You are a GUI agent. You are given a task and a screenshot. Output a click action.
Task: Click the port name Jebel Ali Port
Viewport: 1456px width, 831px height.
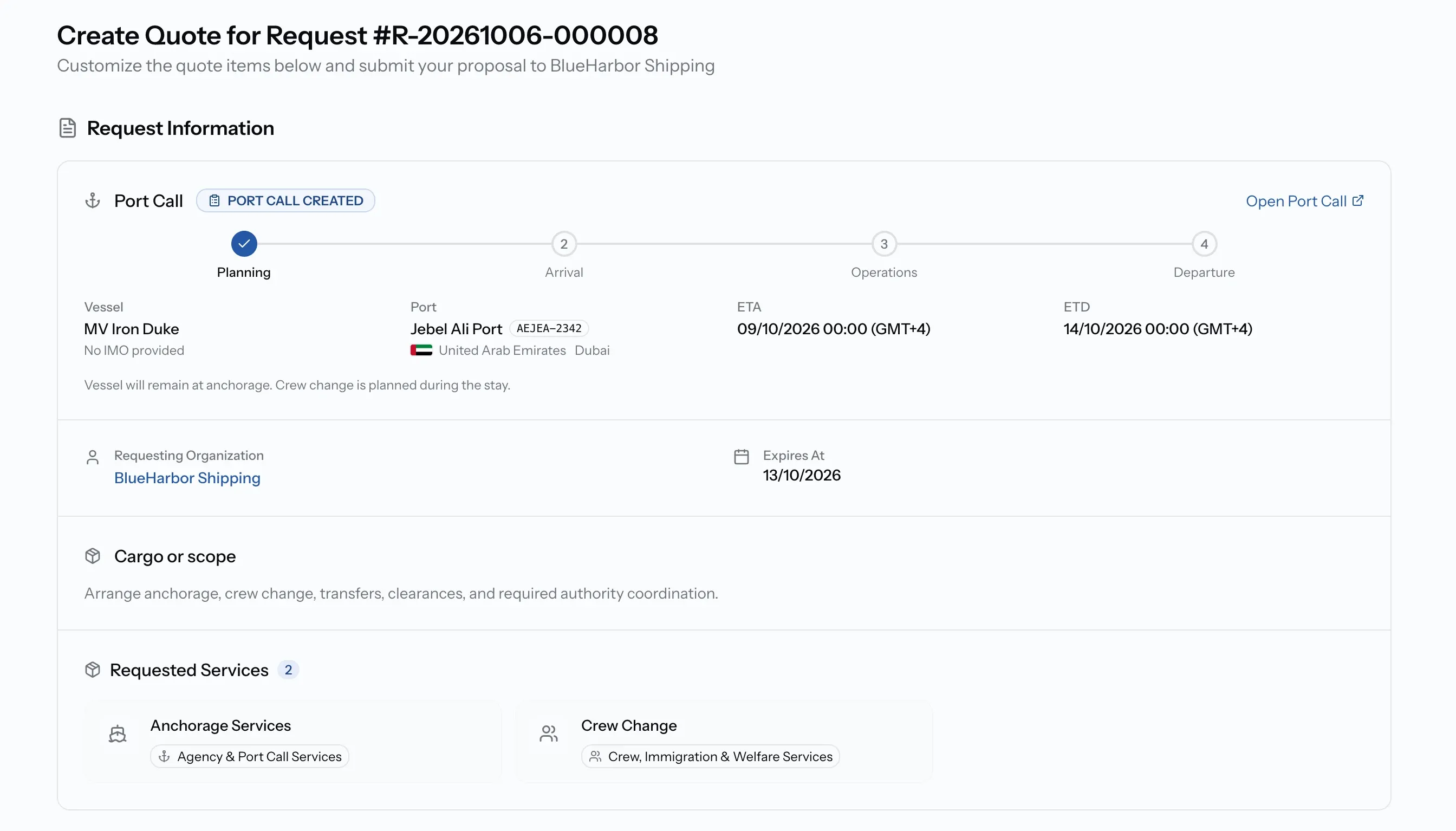[456, 329]
